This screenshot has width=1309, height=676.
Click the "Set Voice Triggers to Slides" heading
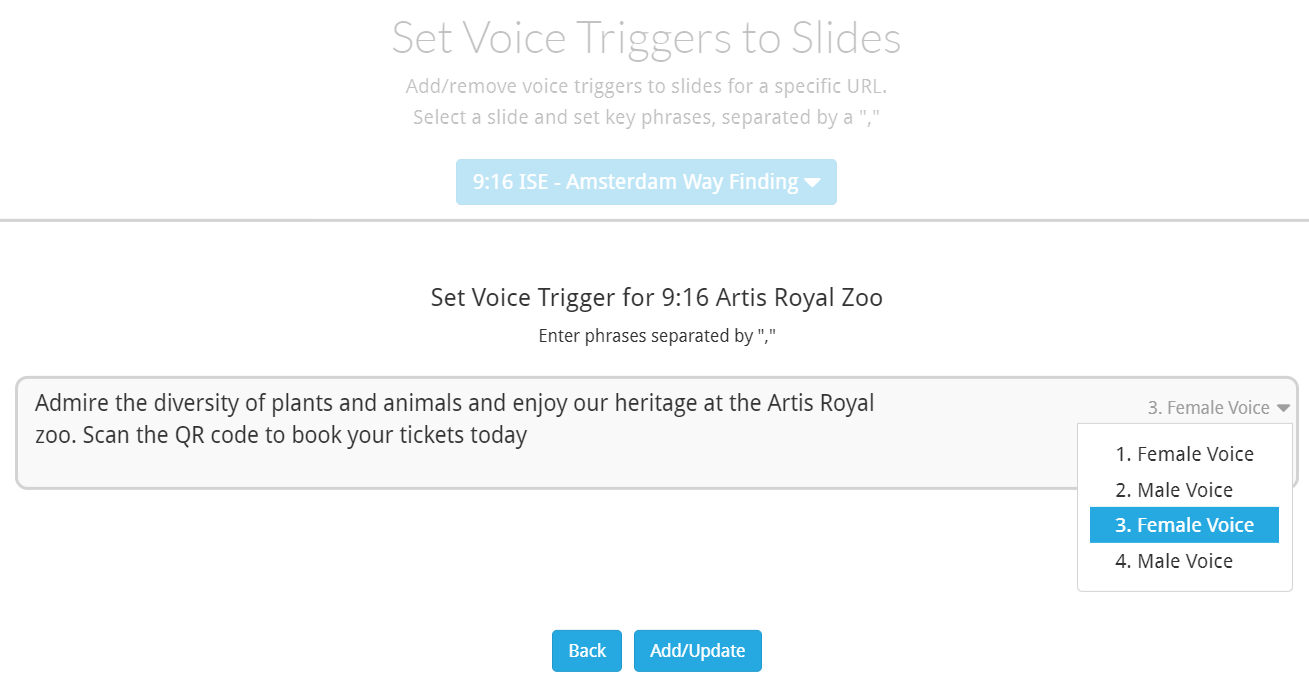[x=646, y=38]
